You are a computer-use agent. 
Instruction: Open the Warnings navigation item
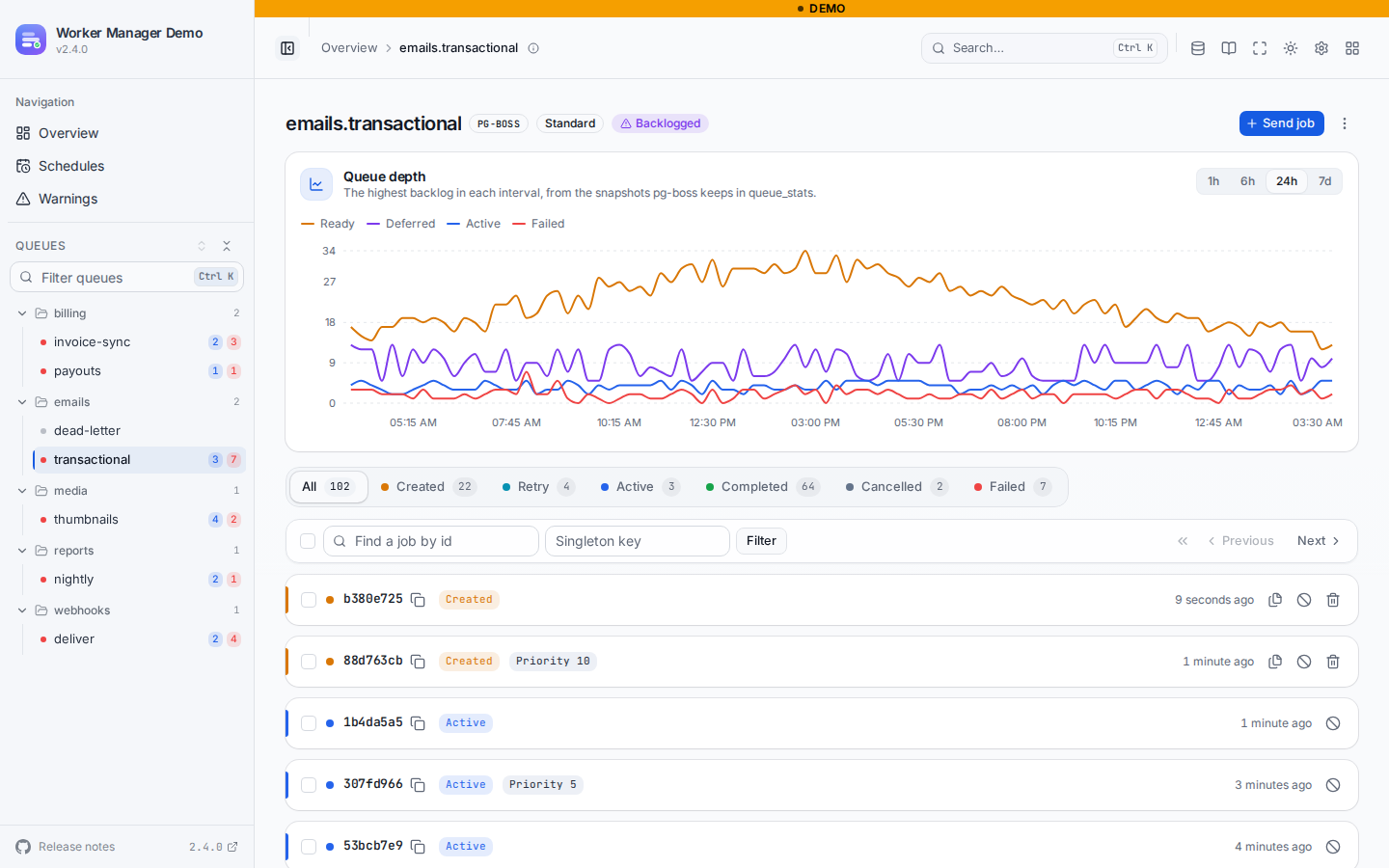(127, 199)
